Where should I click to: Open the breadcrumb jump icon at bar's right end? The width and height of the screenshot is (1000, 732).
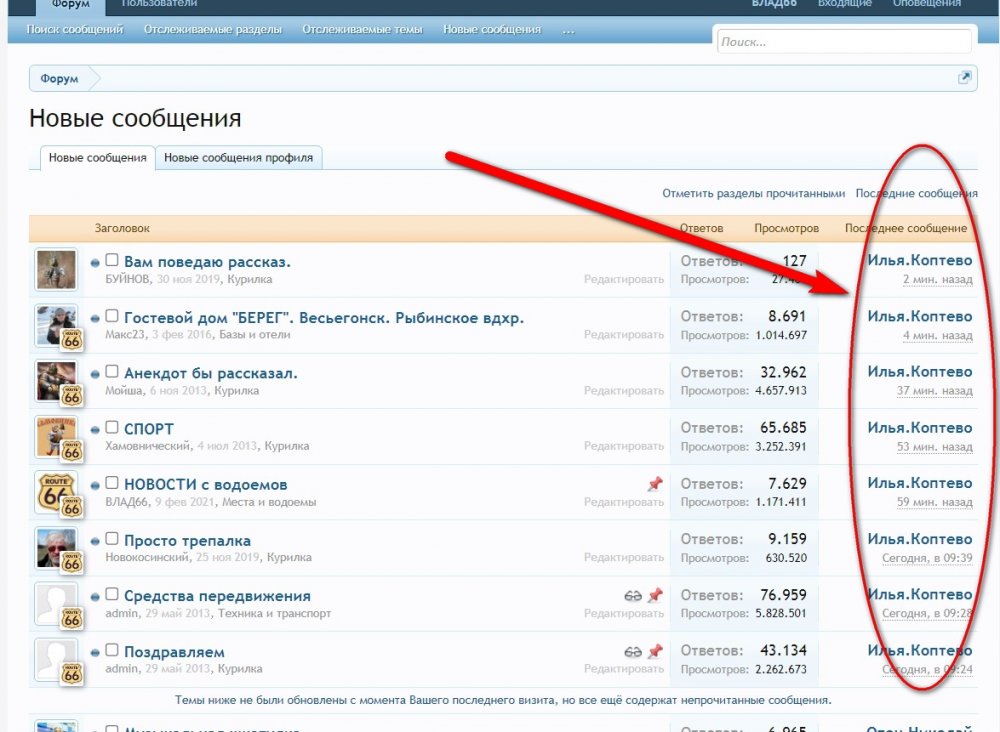point(964,78)
